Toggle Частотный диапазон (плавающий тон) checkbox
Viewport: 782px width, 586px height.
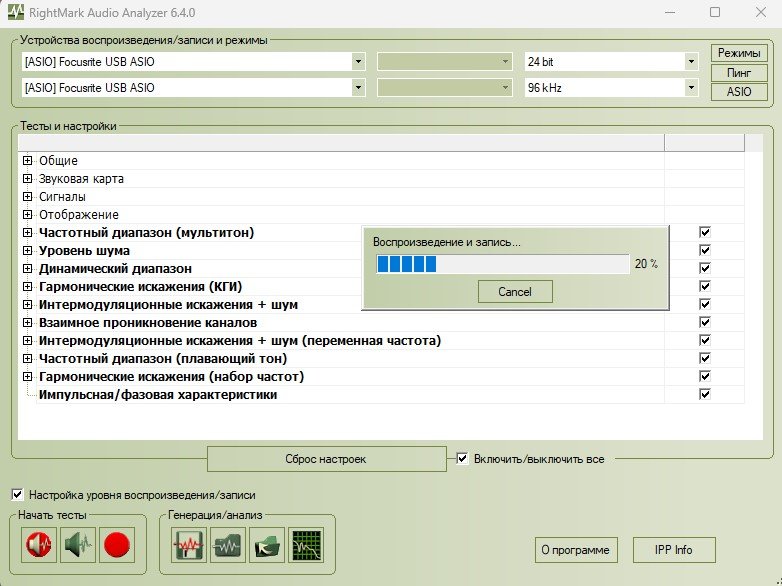pos(705,358)
